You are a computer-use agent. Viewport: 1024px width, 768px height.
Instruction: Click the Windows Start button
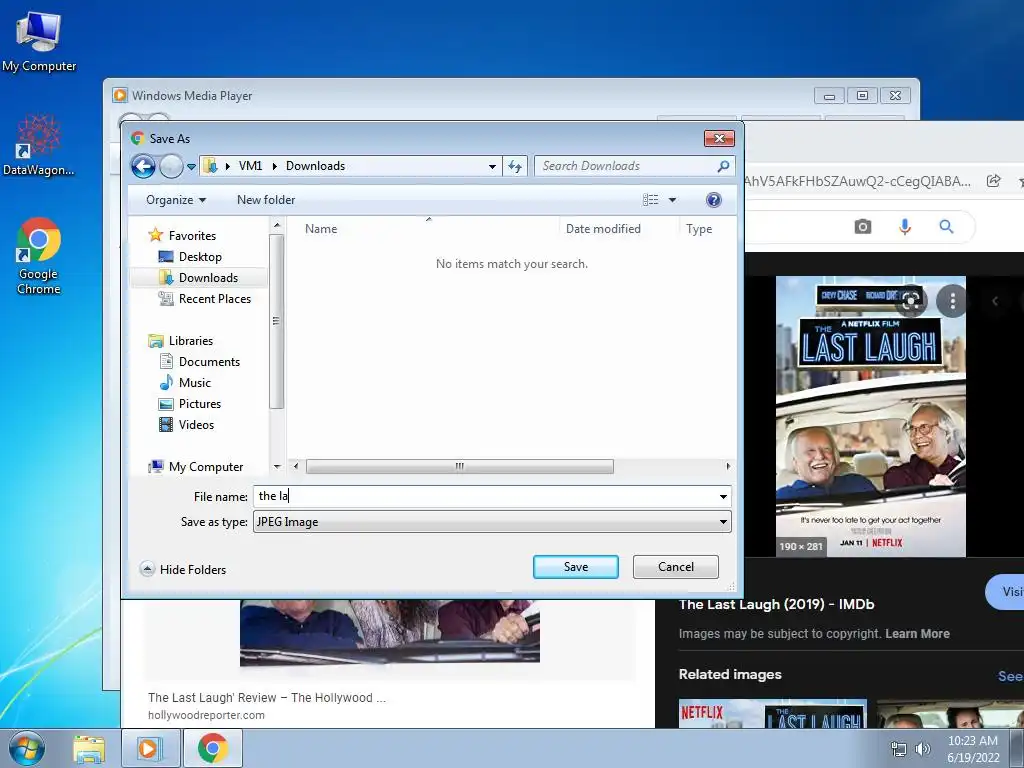point(27,748)
